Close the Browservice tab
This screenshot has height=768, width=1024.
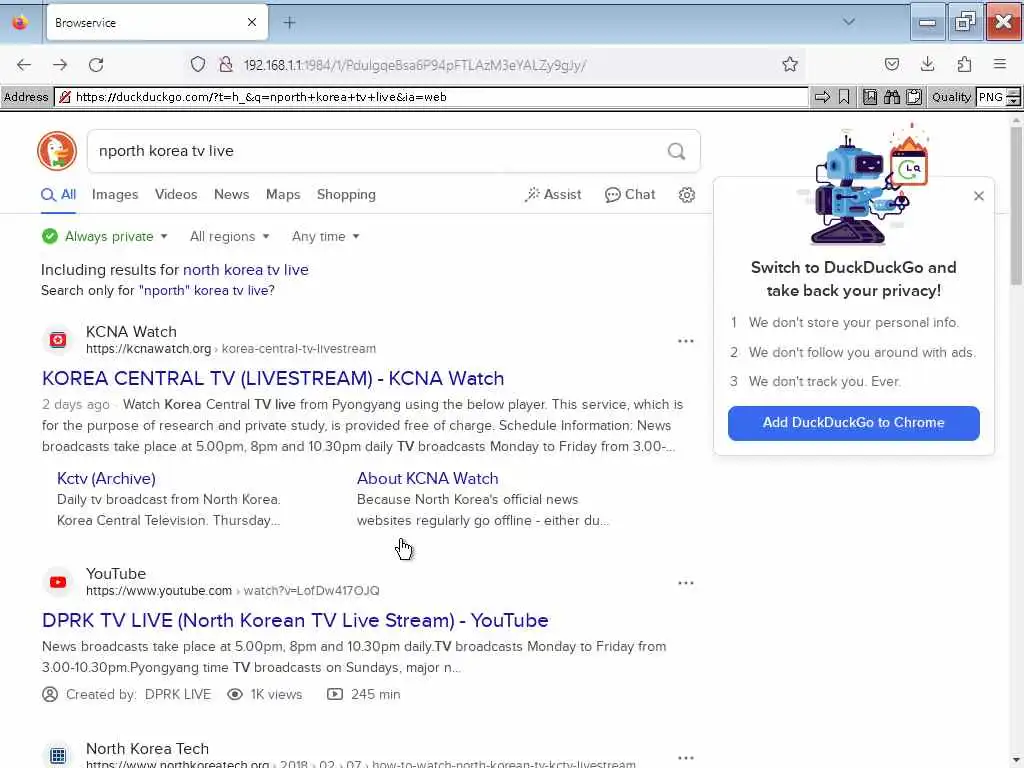coord(252,23)
